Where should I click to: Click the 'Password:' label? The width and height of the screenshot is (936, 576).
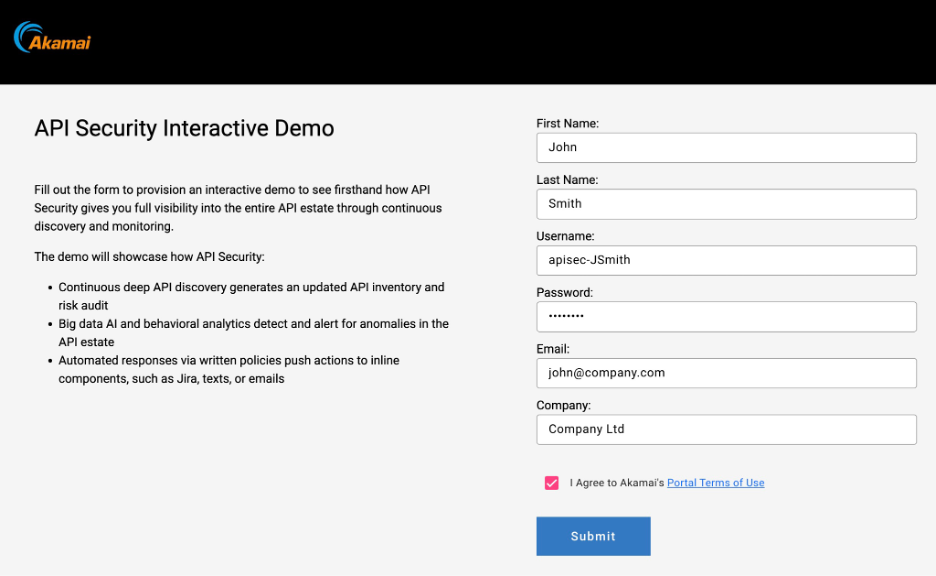click(565, 292)
